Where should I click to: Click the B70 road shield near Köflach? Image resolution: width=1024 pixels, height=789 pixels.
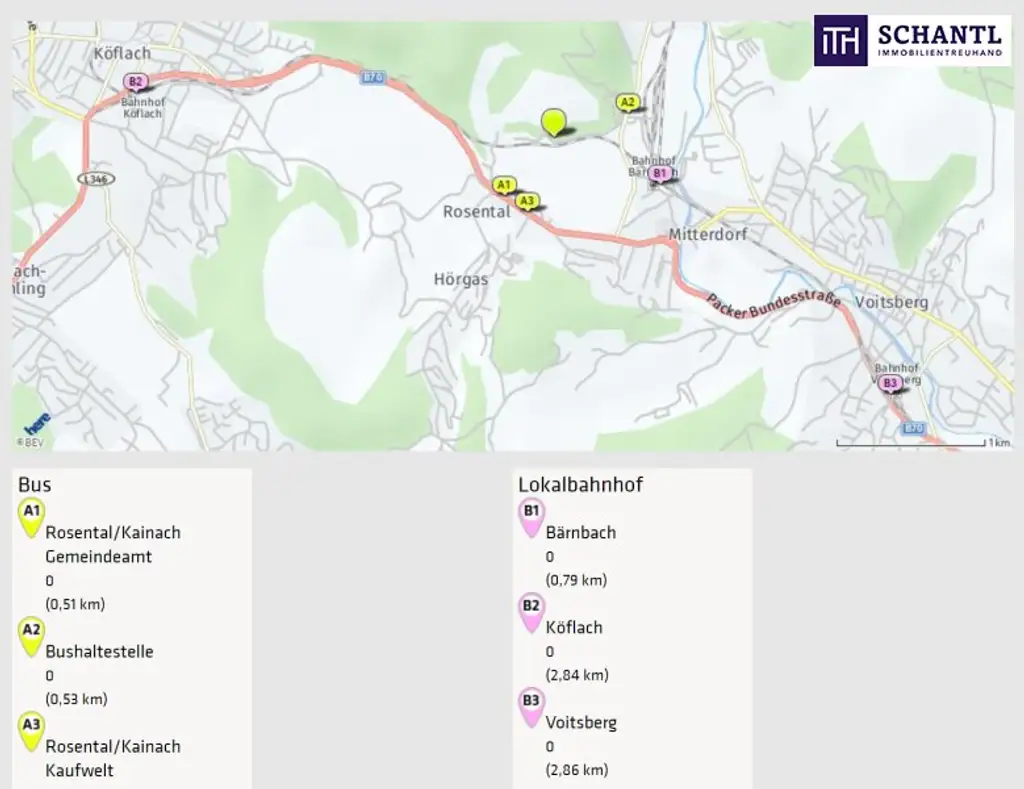click(x=372, y=78)
